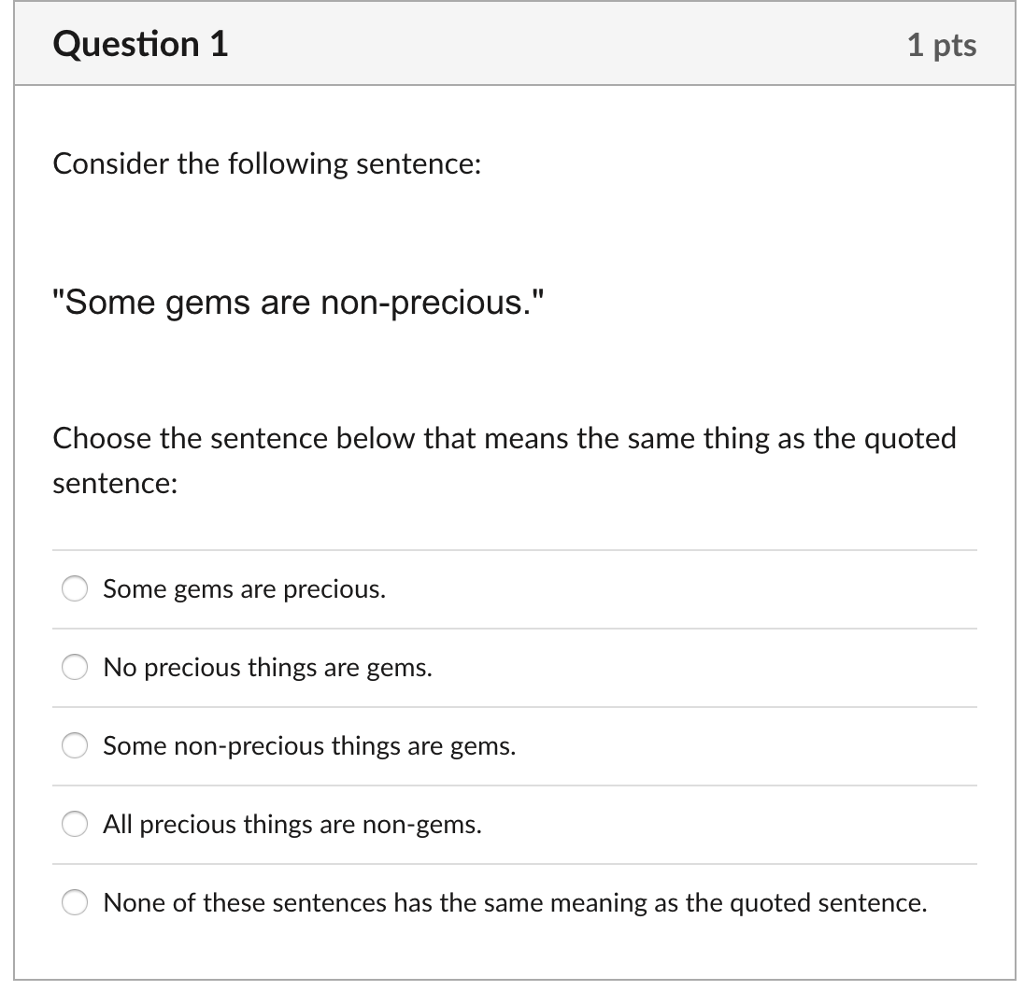Select the radio button for "No precious things are gems."
The image size is (1024, 1005).
tap(74, 667)
